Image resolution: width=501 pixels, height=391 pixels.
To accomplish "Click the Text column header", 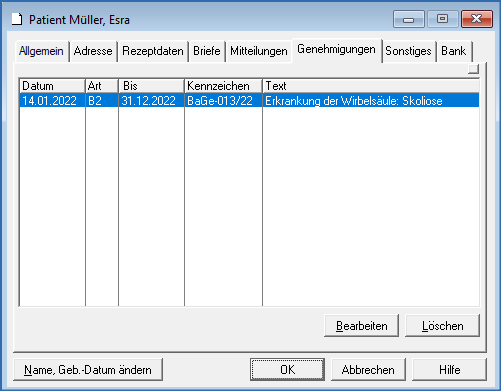I will [x=371, y=86].
